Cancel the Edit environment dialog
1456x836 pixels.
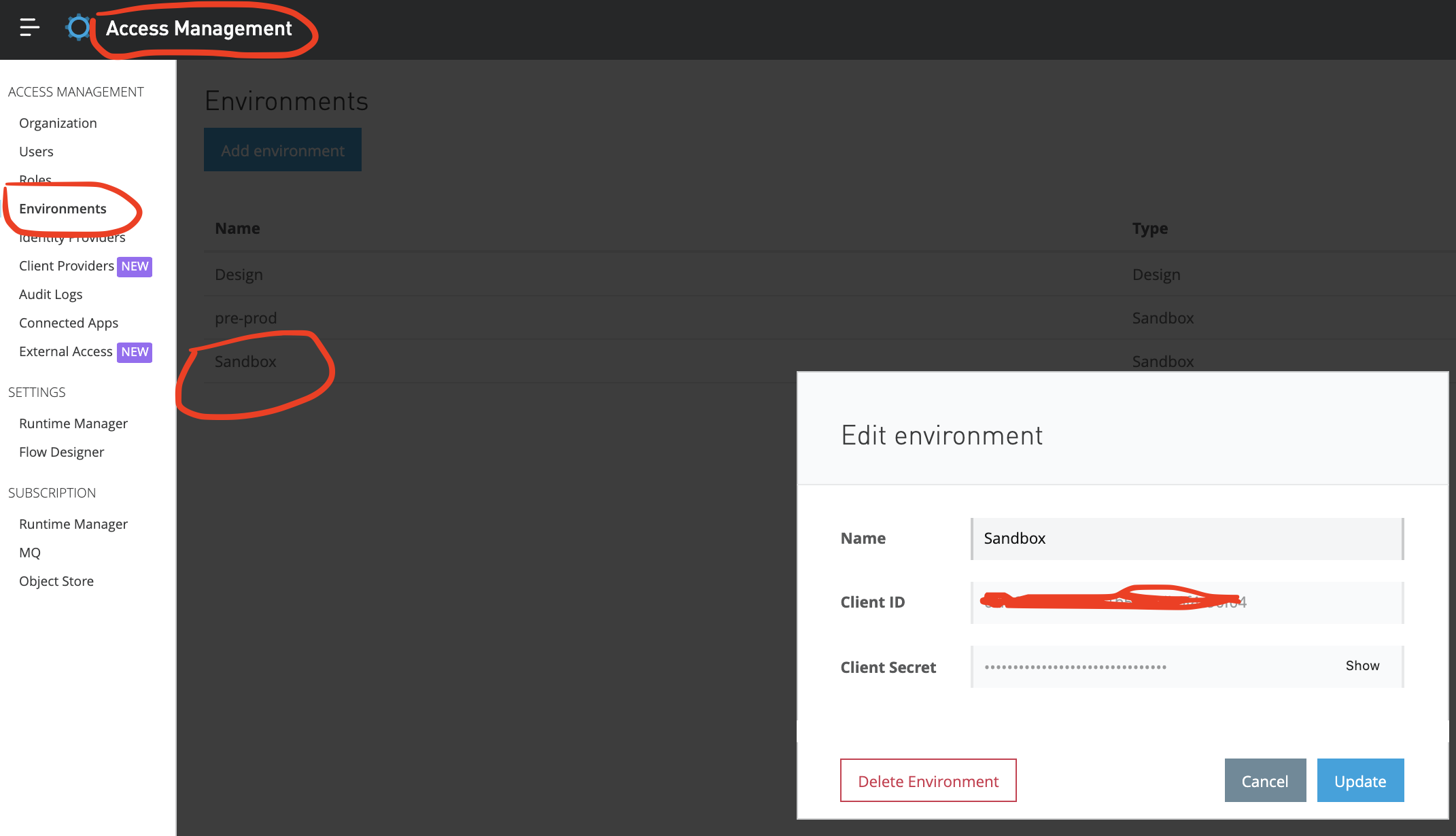click(1265, 781)
